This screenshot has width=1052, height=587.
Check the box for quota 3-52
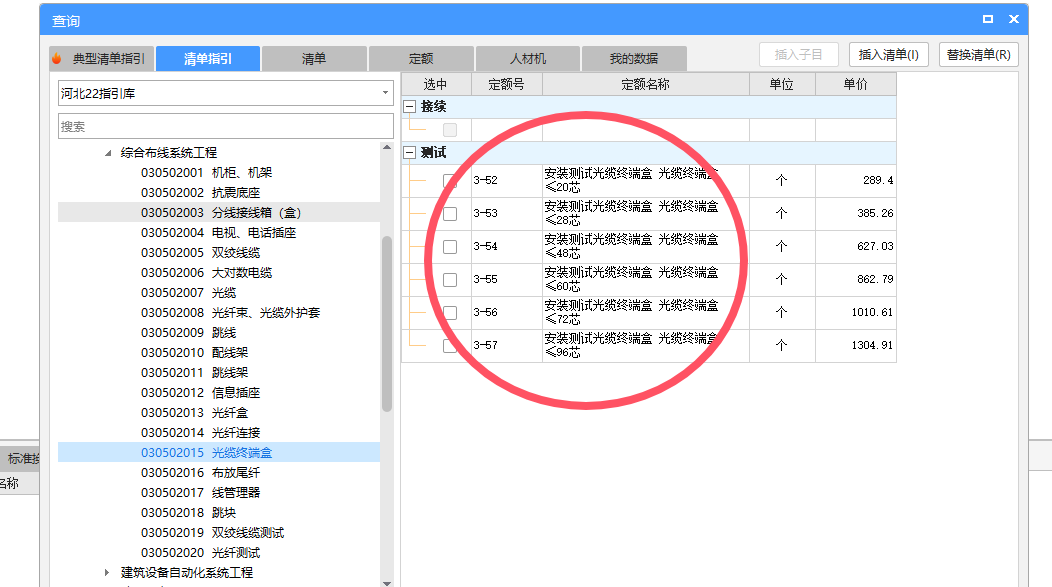pyautogui.click(x=450, y=180)
